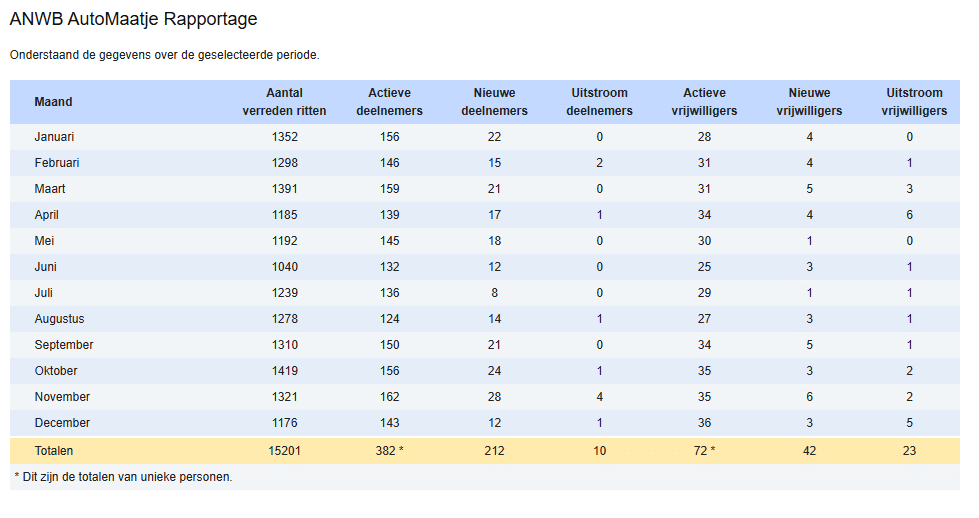The image size is (979, 518).
Task: Click rides value 1321 for November
Action: point(285,397)
